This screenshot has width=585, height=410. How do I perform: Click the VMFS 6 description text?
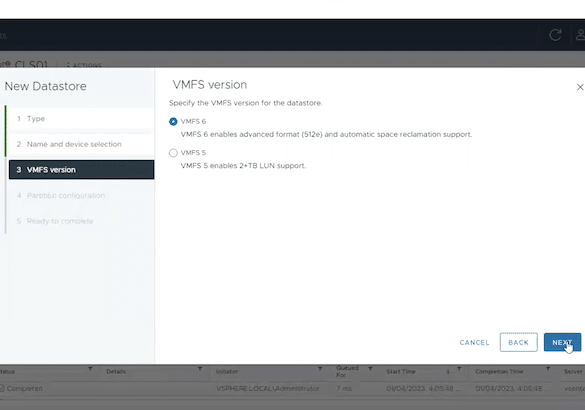click(x=326, y=134)
